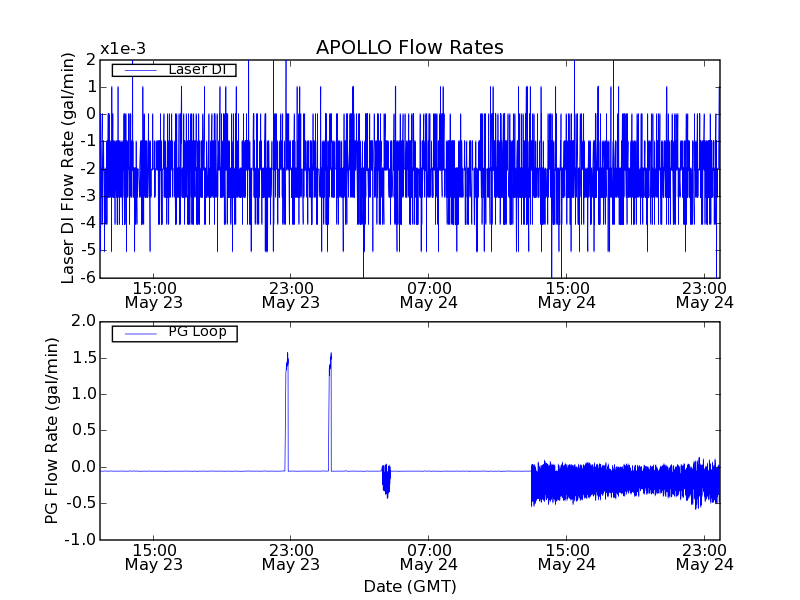The height and width of the screenshot is (600, 800).
Task: Click the 1.5 y-axis tick on PG plot
Action: 82,357
